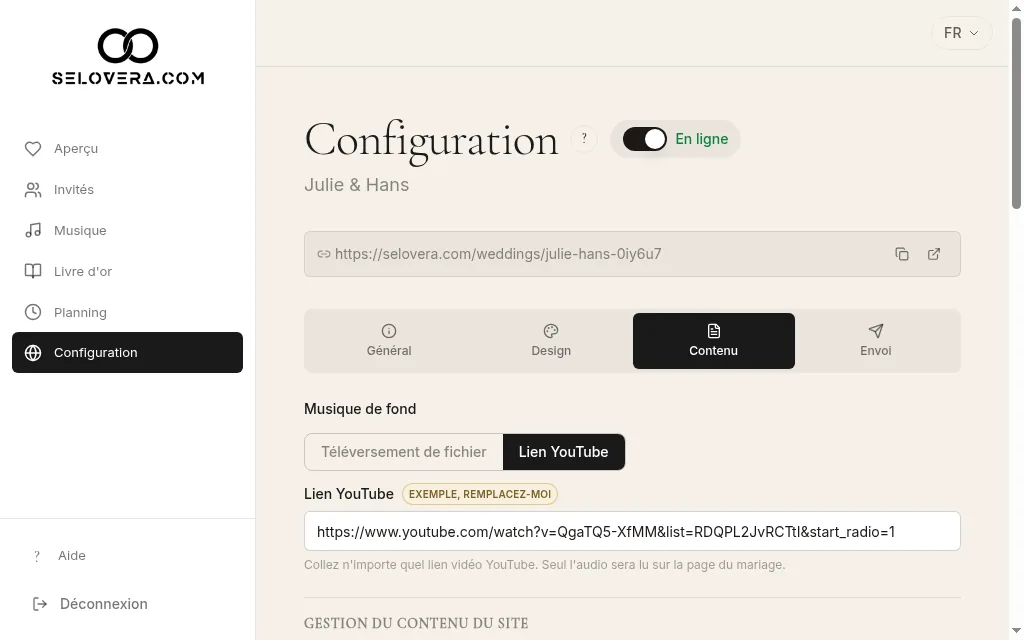Switch to the Général tab
Screen dimensions: 1024x640
click(x=389, y=341)
